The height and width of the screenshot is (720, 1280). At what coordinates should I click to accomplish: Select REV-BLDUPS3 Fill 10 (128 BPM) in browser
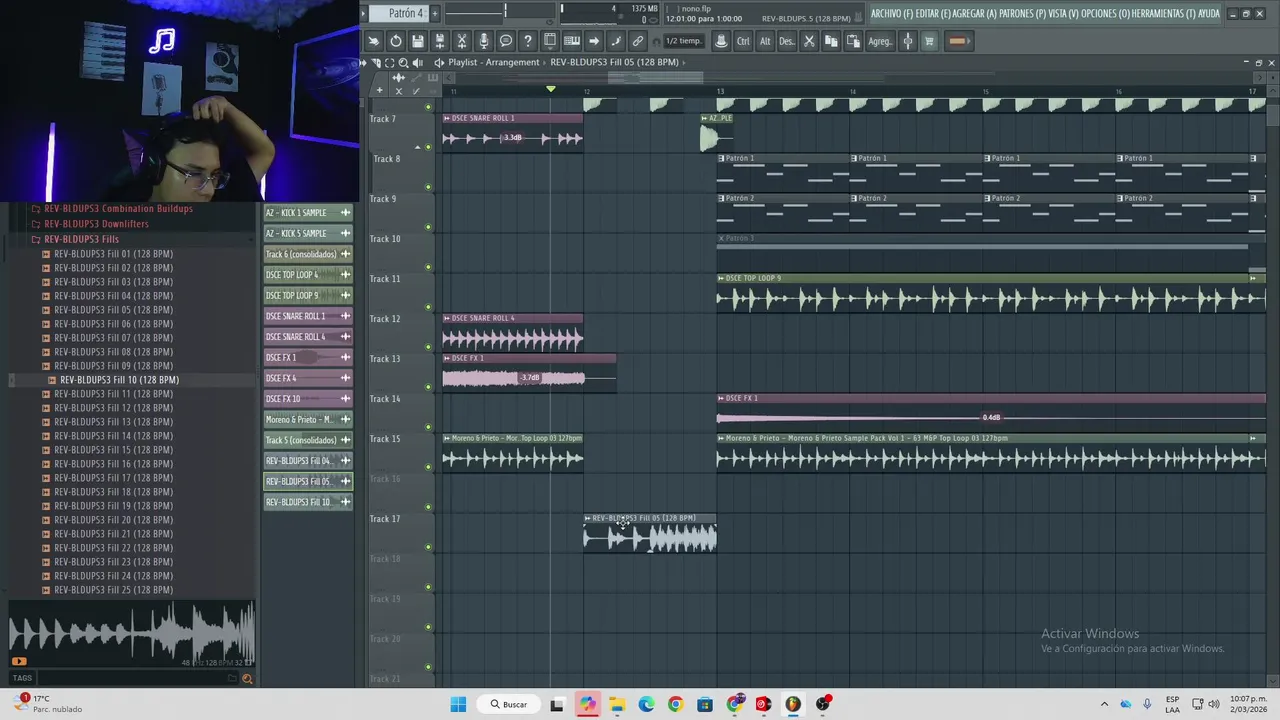click(119, 380)
